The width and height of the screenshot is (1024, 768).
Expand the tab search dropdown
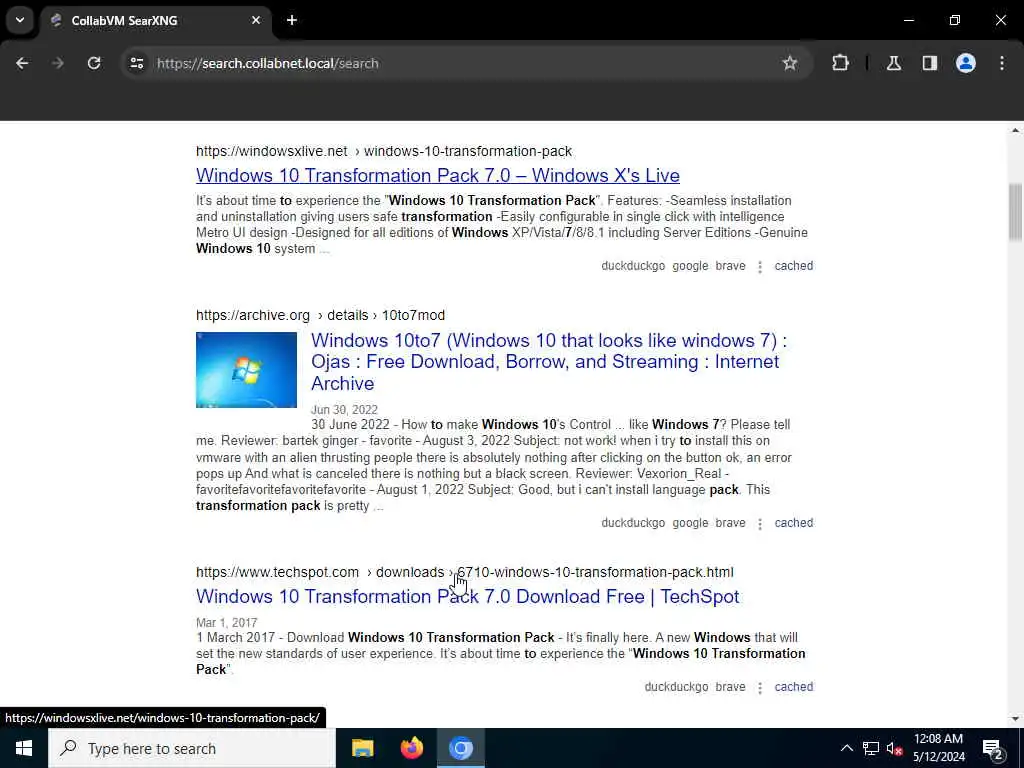[20, 20]
